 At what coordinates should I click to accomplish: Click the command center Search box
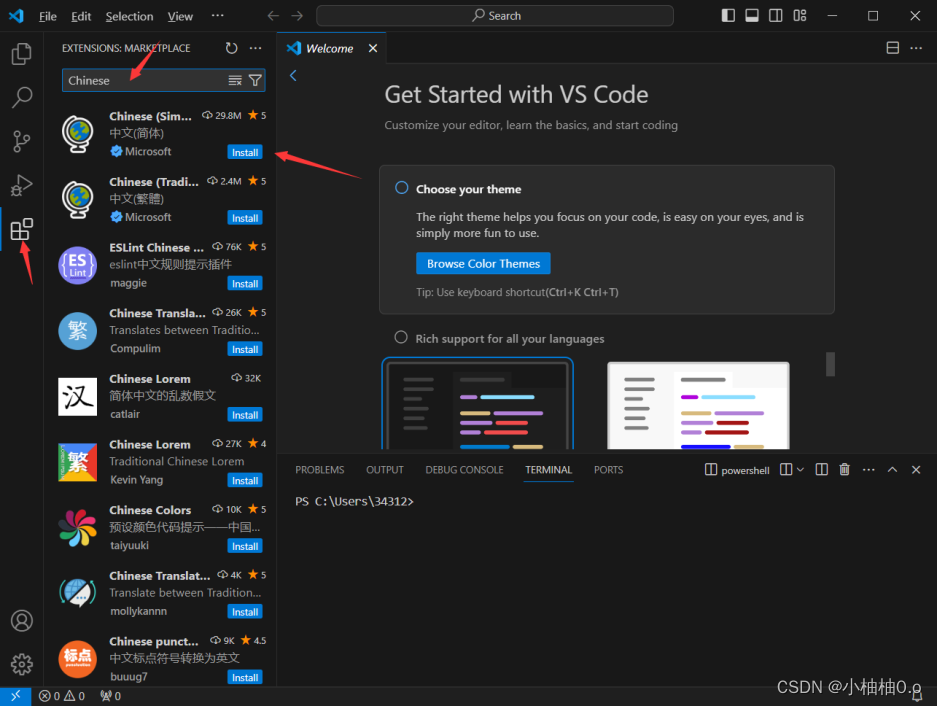[495, 16]
